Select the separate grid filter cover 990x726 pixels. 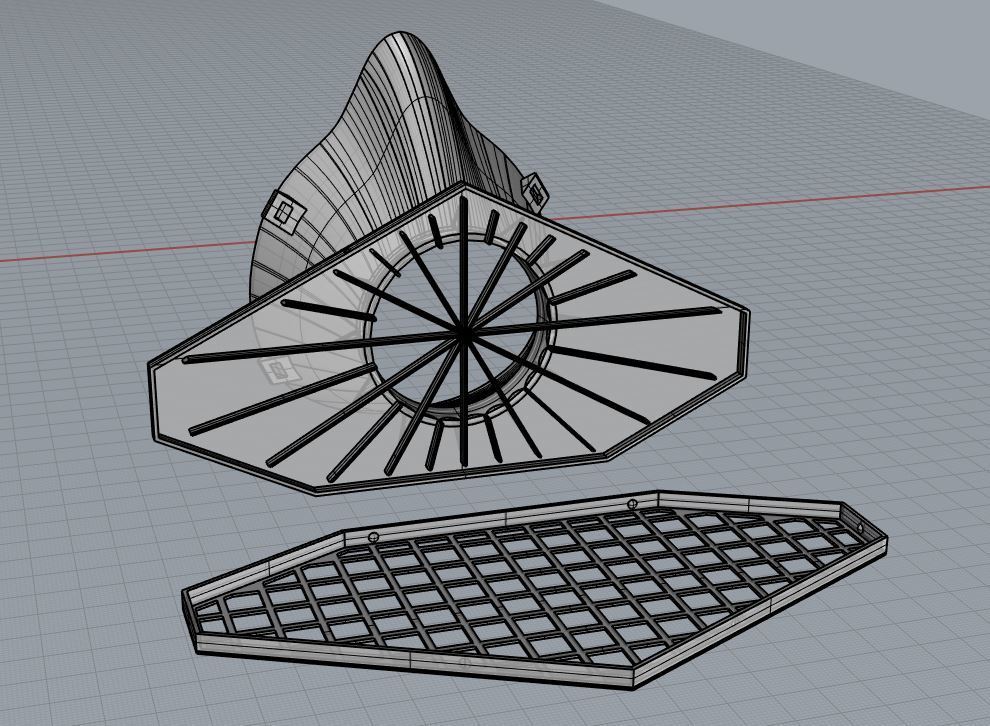[x=534, y=588]
